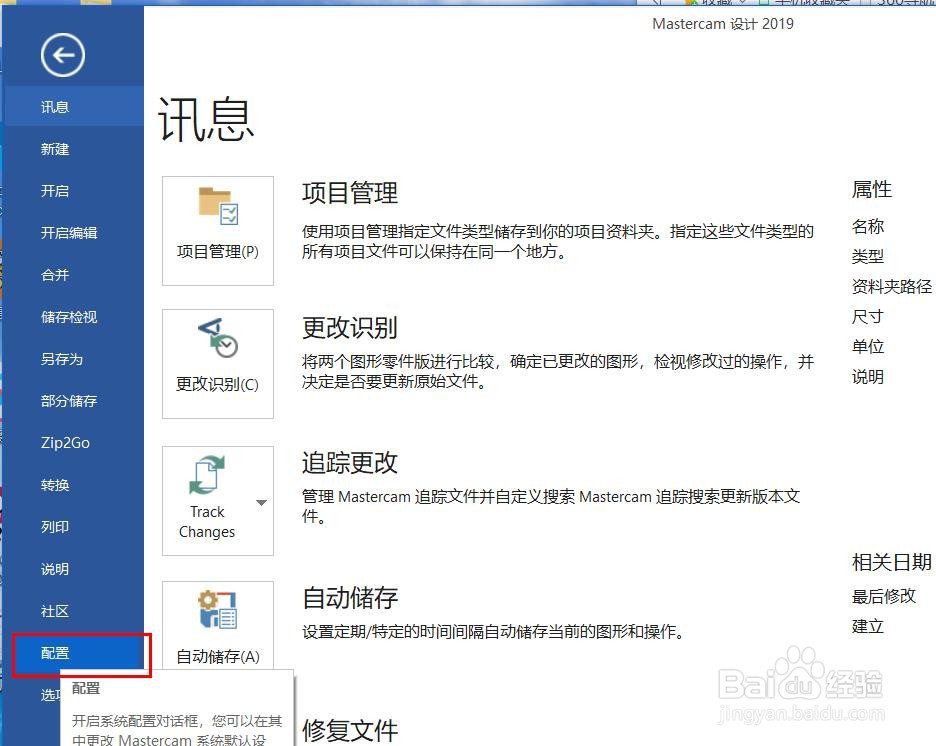Open the 更改识别(C) compare icon button
936x746 pixels.
point(218,363)
